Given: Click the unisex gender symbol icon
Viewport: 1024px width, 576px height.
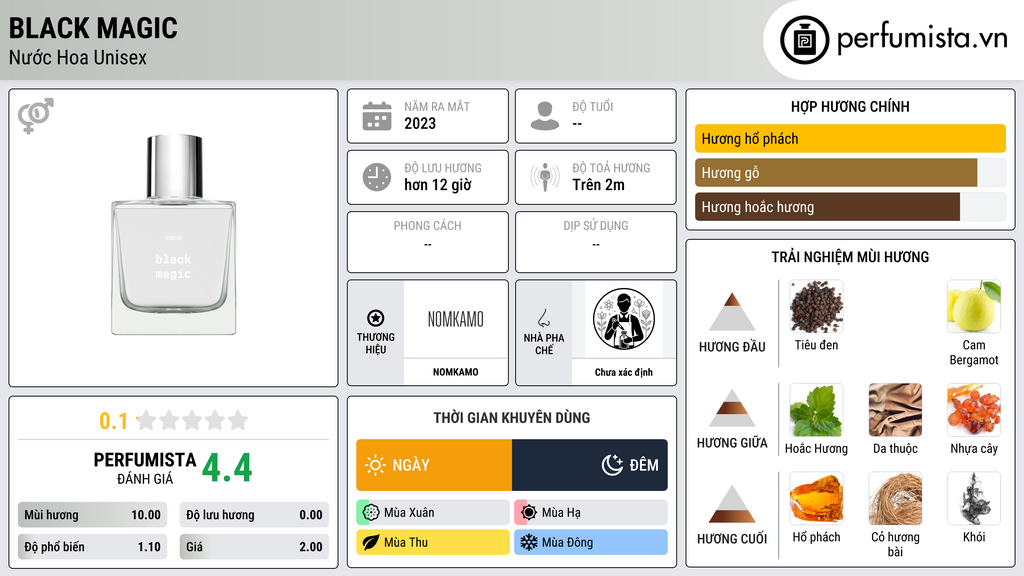Looking at the screenshot, I should click(x=36, y=116).
